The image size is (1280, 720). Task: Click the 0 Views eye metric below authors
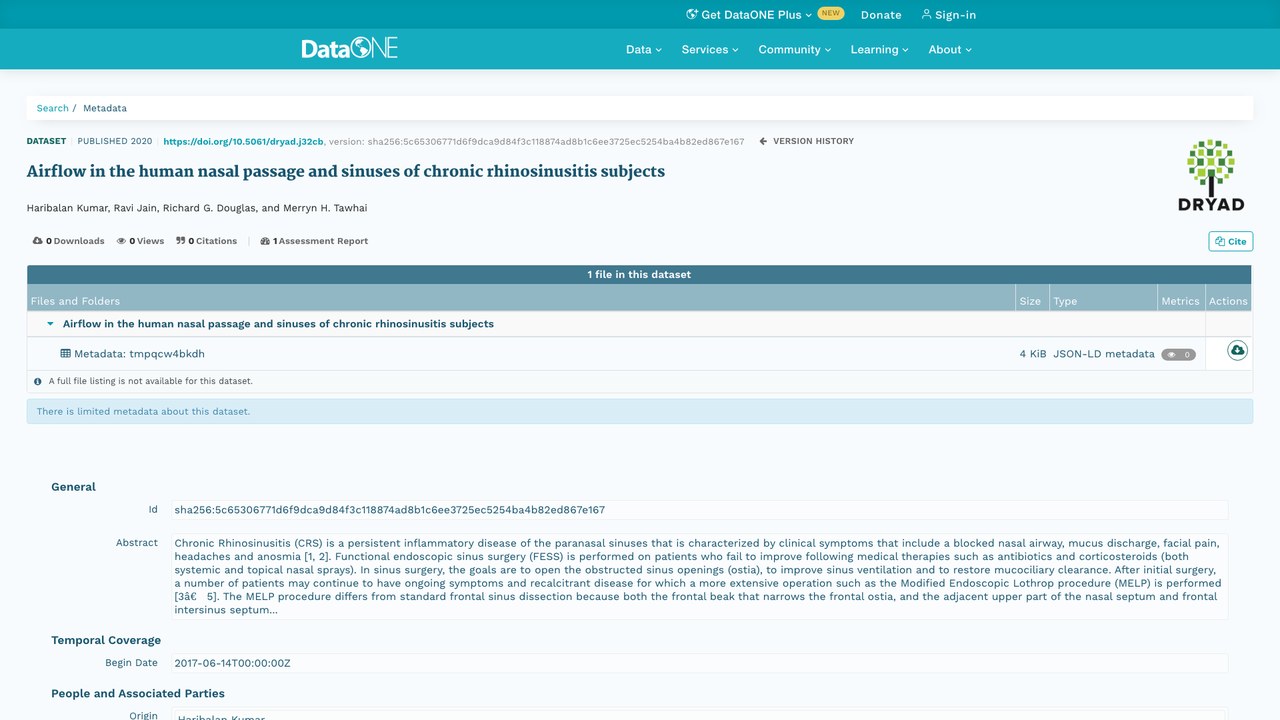pos(140,241)
